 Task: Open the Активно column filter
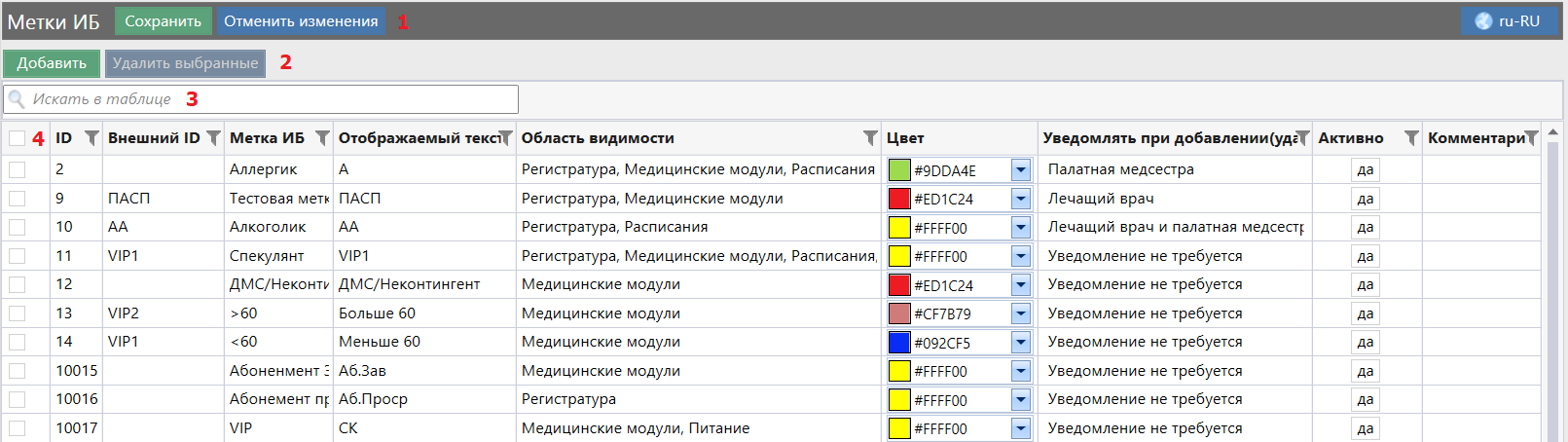point(1411,138)
